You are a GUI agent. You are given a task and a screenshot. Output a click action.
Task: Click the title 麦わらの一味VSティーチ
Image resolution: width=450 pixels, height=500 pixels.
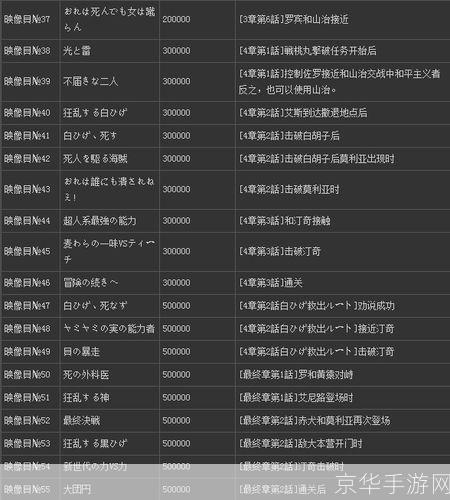109,251
